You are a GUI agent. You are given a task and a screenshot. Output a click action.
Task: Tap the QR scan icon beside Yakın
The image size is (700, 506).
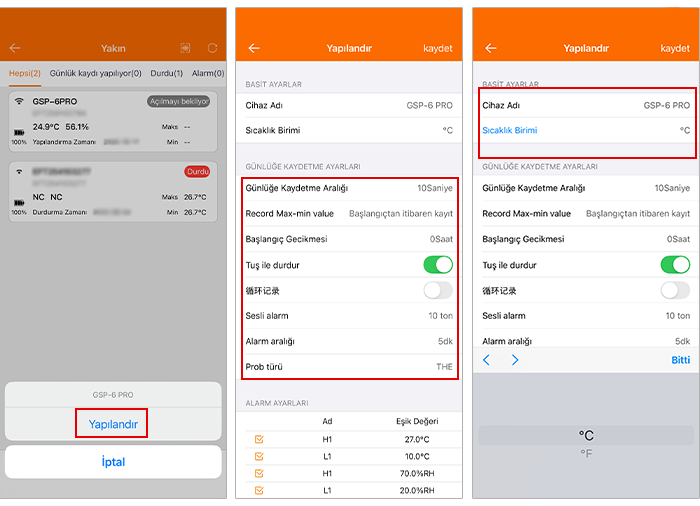point(185,48)
